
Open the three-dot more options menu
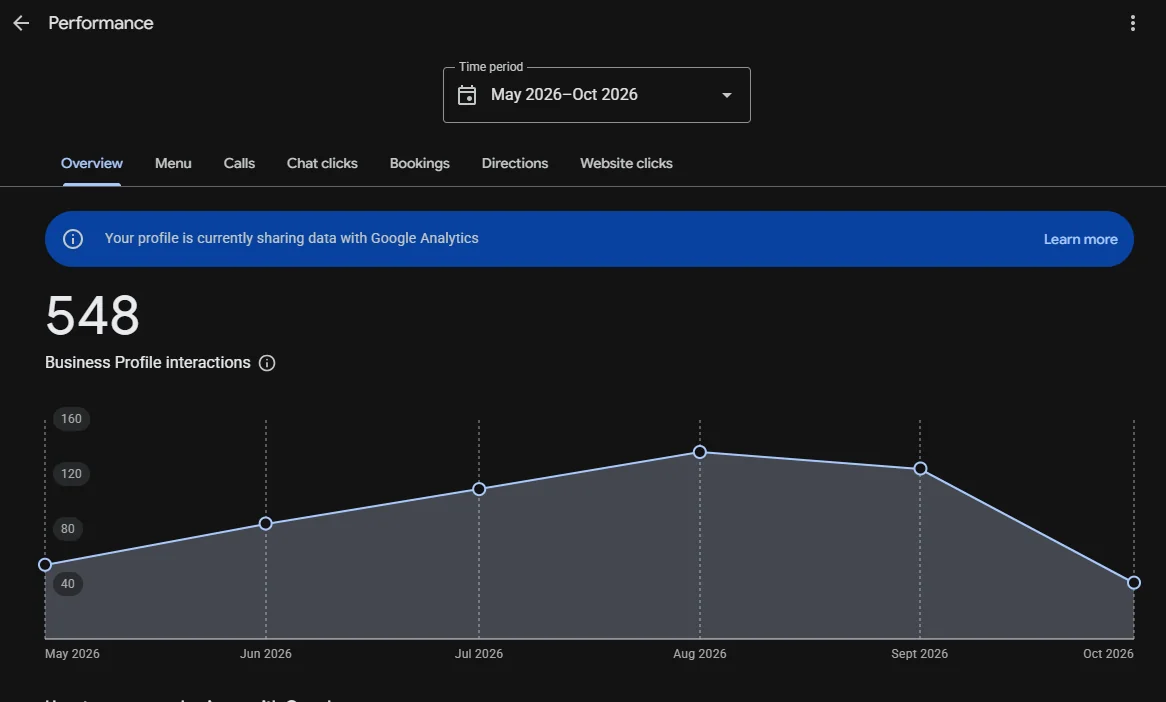pyautogui.click(x=1133, y=23)
